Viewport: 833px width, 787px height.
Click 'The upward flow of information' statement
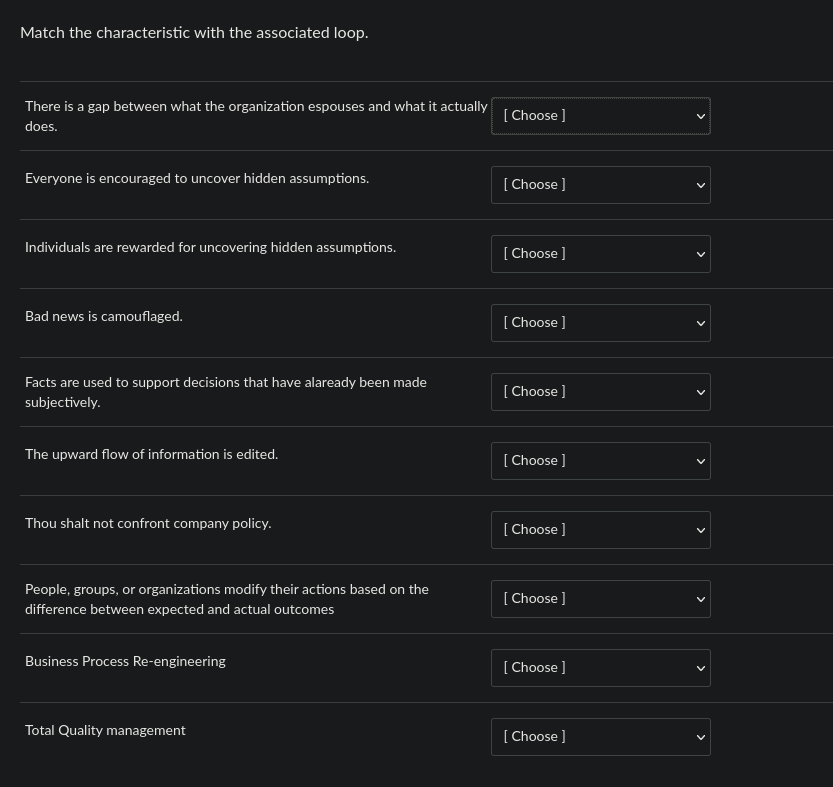[x=151, y=455]
